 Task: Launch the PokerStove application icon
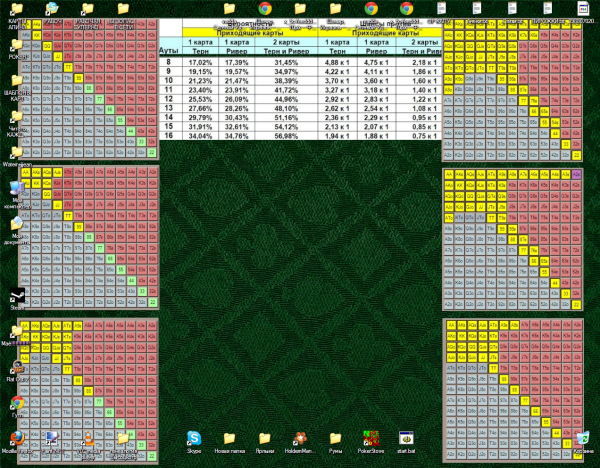click(x=371, y=438)
